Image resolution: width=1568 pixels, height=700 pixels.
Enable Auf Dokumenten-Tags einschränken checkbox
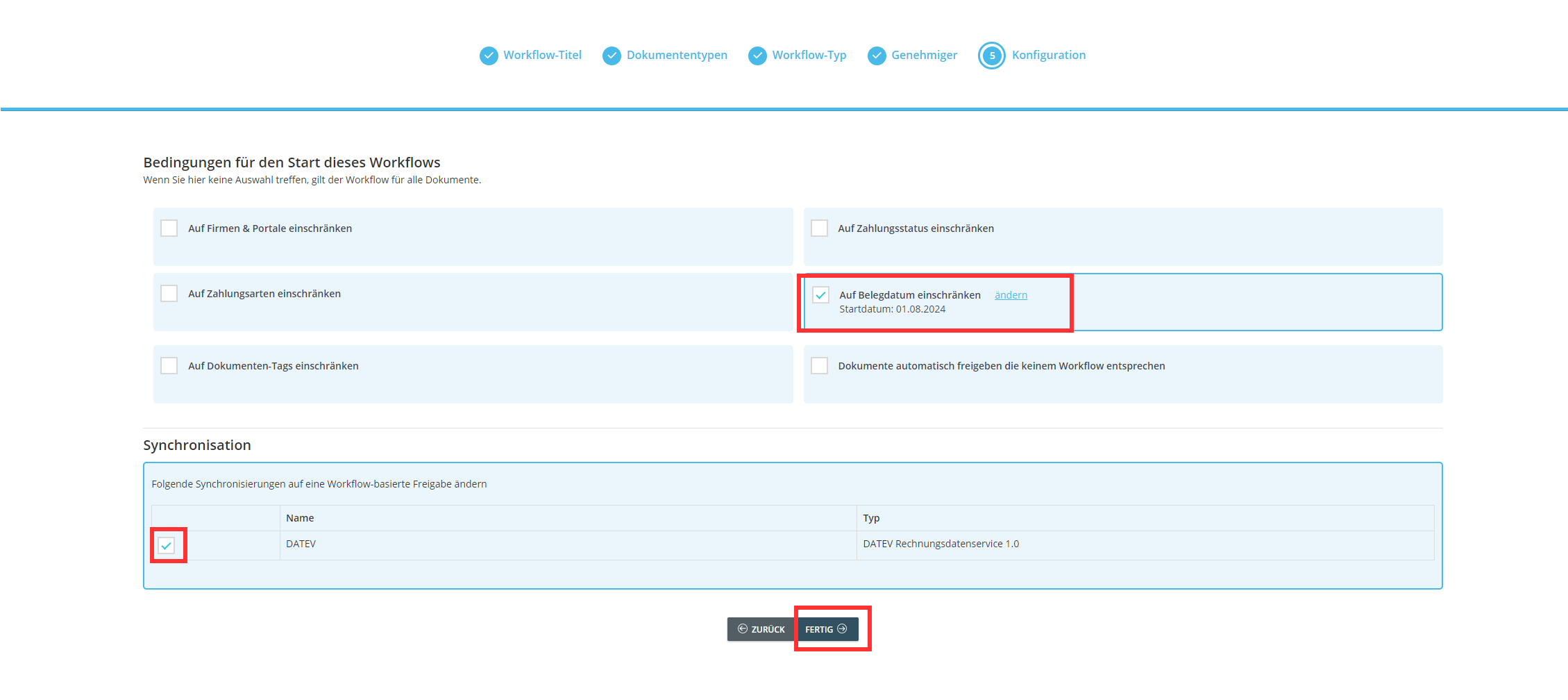click(169, 366)
